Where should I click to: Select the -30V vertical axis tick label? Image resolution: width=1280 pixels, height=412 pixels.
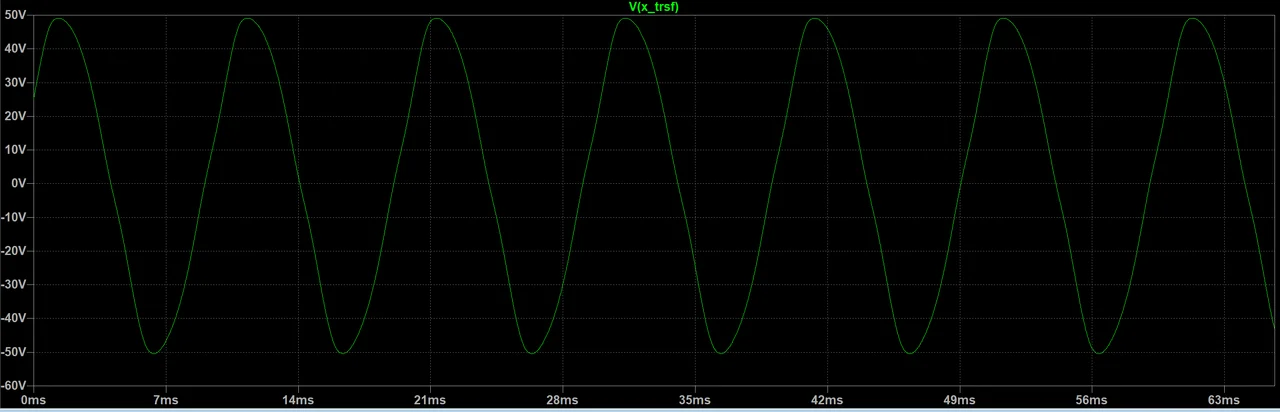click(13, 285)
